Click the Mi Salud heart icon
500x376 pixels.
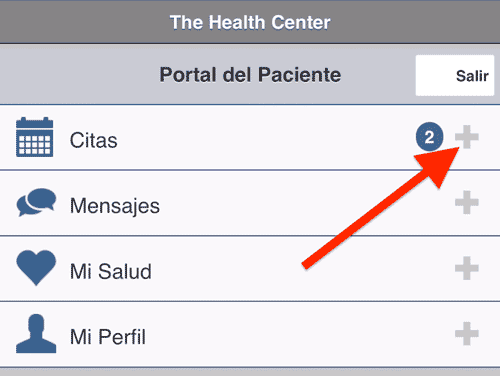tap(36, 268)
